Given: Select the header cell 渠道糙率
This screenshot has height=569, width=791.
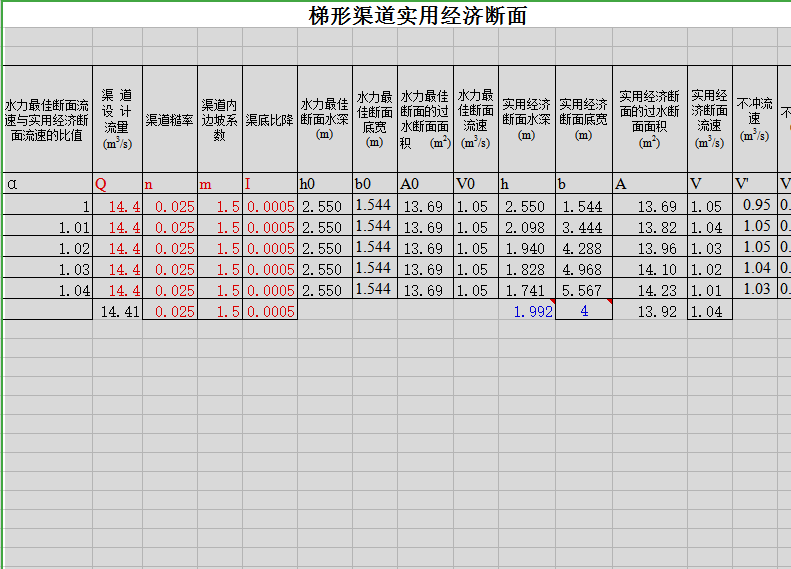Looking at the screenshot, I should [170, 120].
